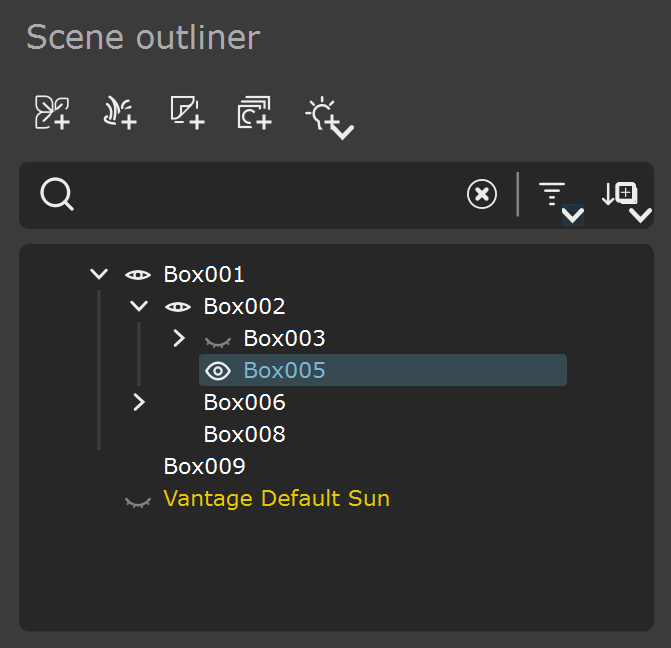Screen dimensions: 671x648
Task: Select Box009 in the outliner
Action: tap(205, 466)
